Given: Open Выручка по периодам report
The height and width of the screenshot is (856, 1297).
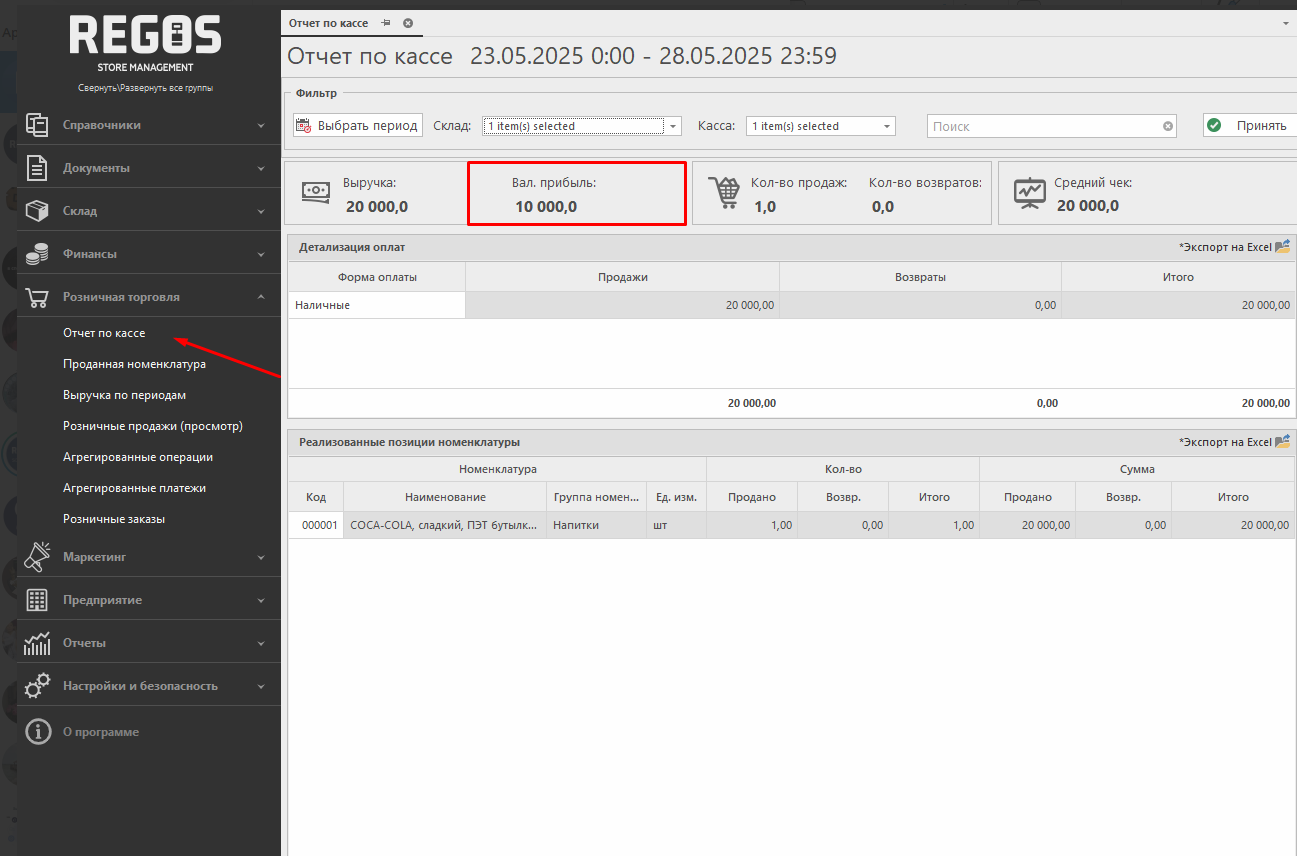Looking at the screenshot, I should pyautogui.click(x=124, y=395).
